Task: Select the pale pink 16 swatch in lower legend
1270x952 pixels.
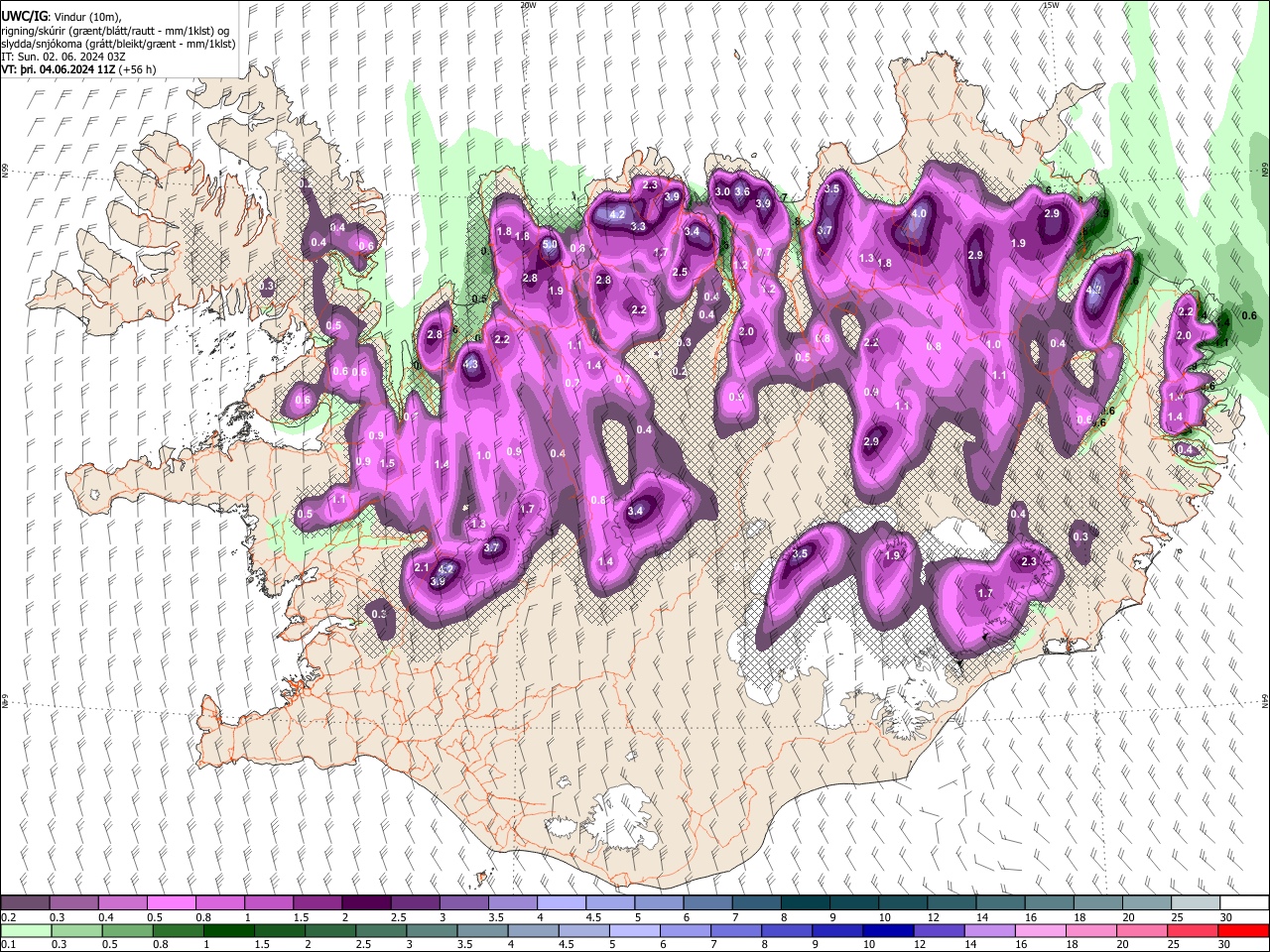Action: [x=1040, y=930]
